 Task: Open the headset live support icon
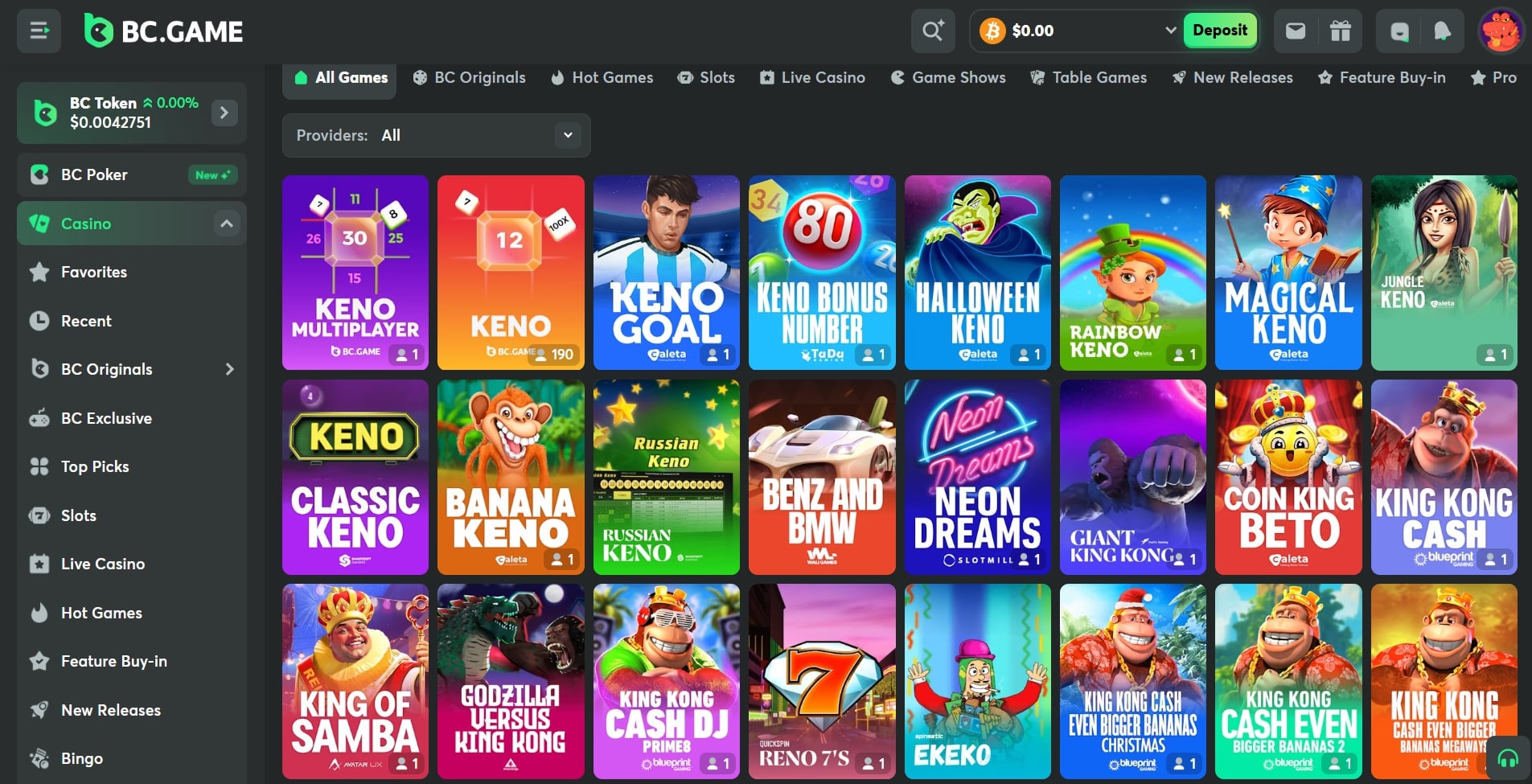click(1508, 758)
